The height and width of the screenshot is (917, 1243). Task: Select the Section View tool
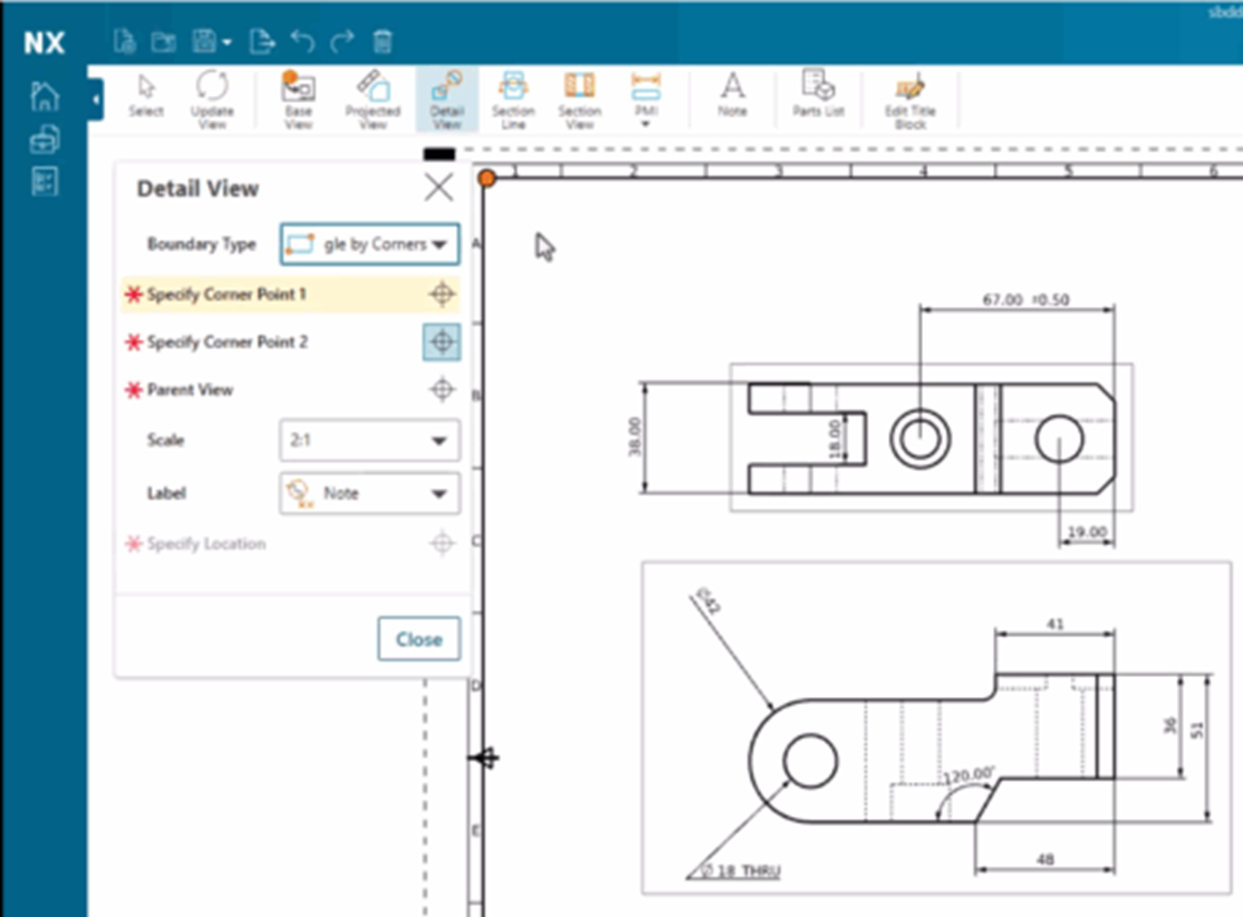tap(580, 95)
